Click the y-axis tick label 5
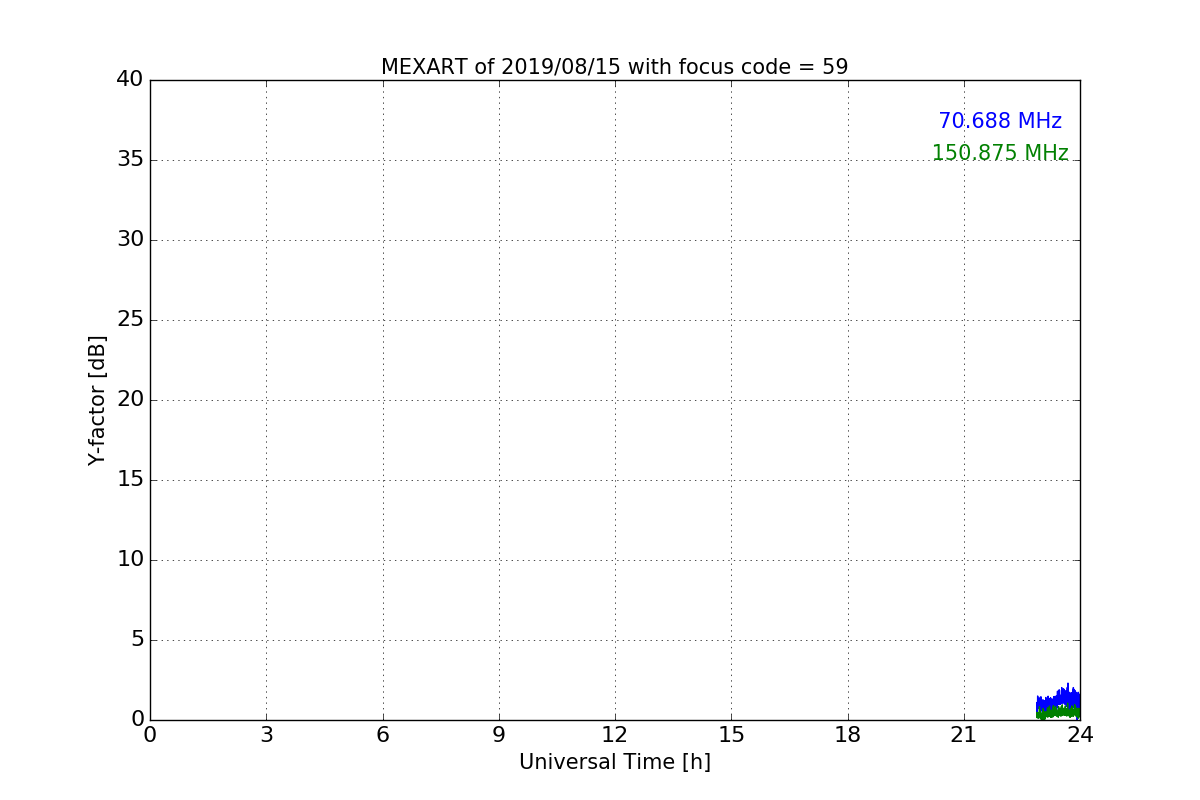The image size is (1200, 800). tap(137, 640)
